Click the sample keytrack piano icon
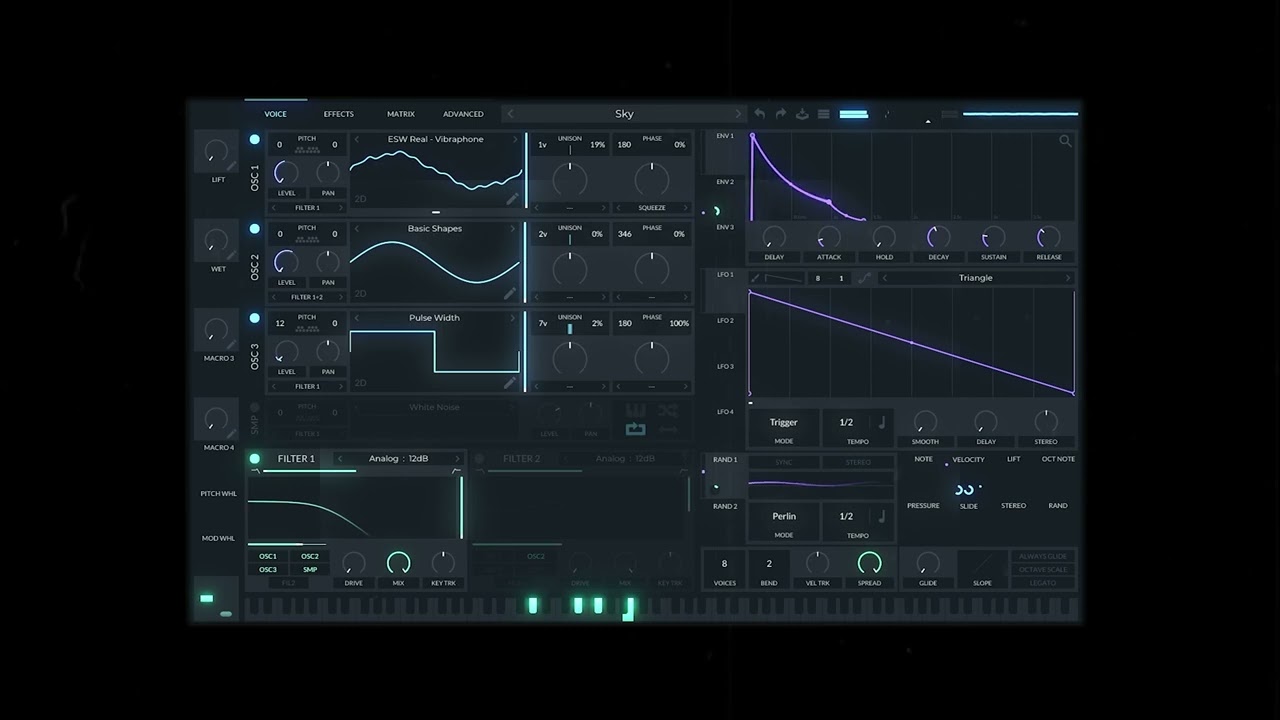The width and height of the screenshot is (1280, 720). 635,410
